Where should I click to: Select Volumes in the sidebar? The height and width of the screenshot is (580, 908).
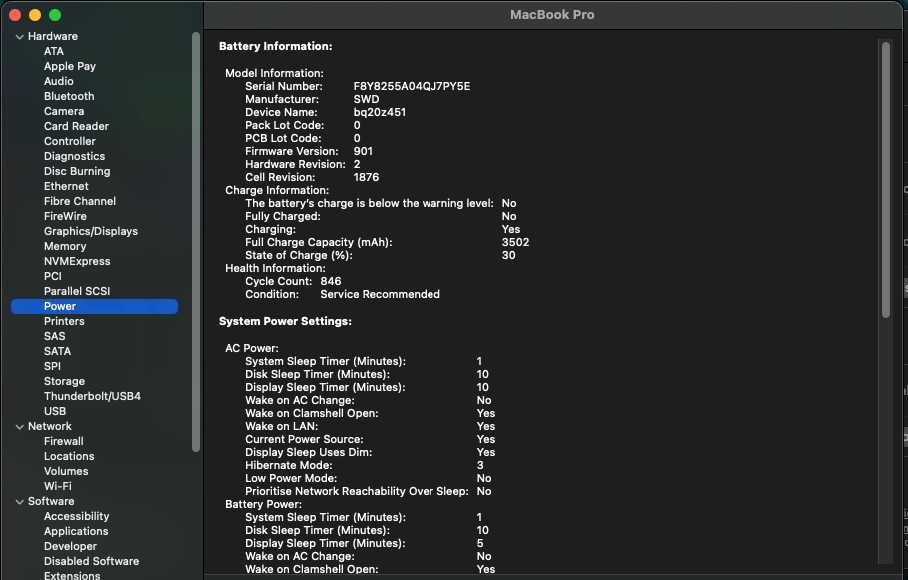pos(66,471)
